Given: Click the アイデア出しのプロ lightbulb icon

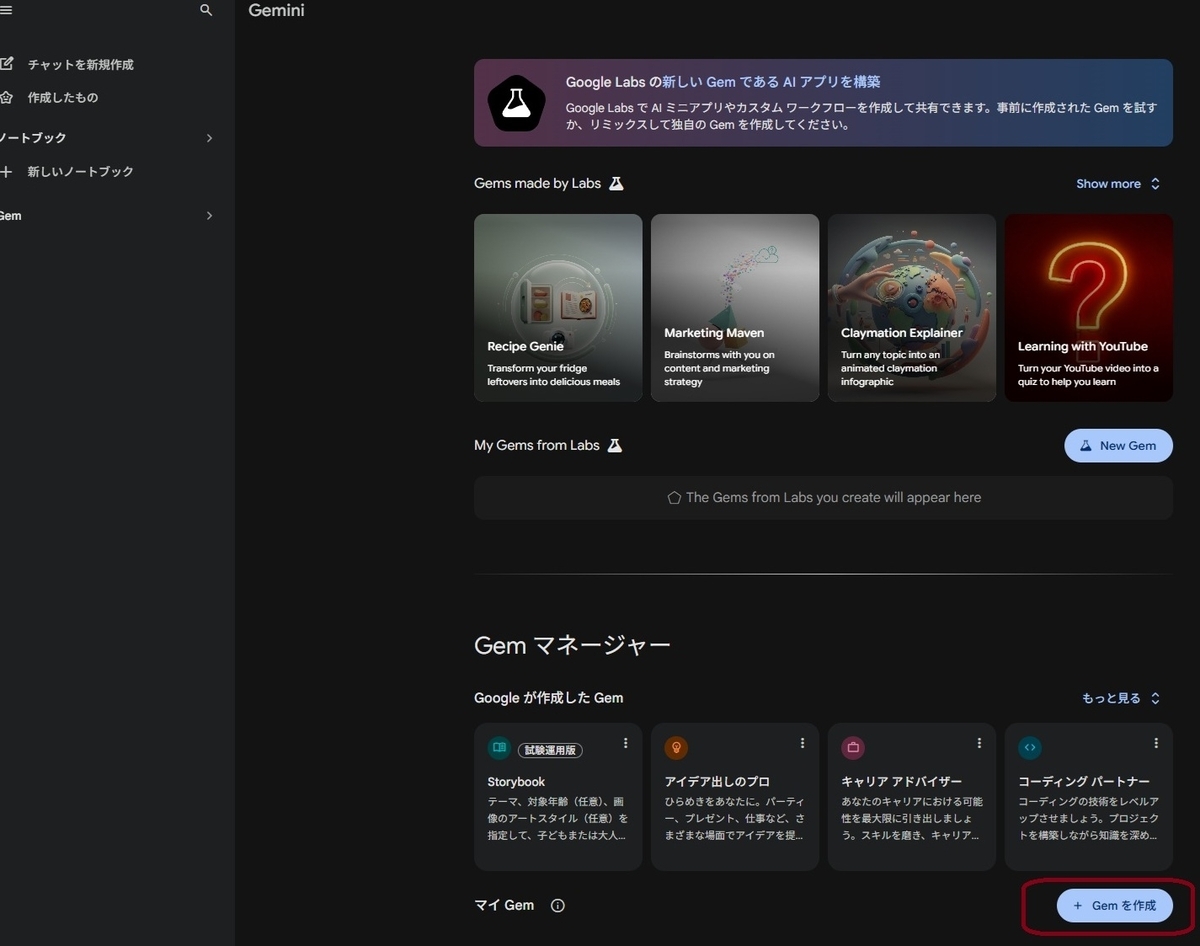Looking at the screenshot, I should [x=676, y=747].
